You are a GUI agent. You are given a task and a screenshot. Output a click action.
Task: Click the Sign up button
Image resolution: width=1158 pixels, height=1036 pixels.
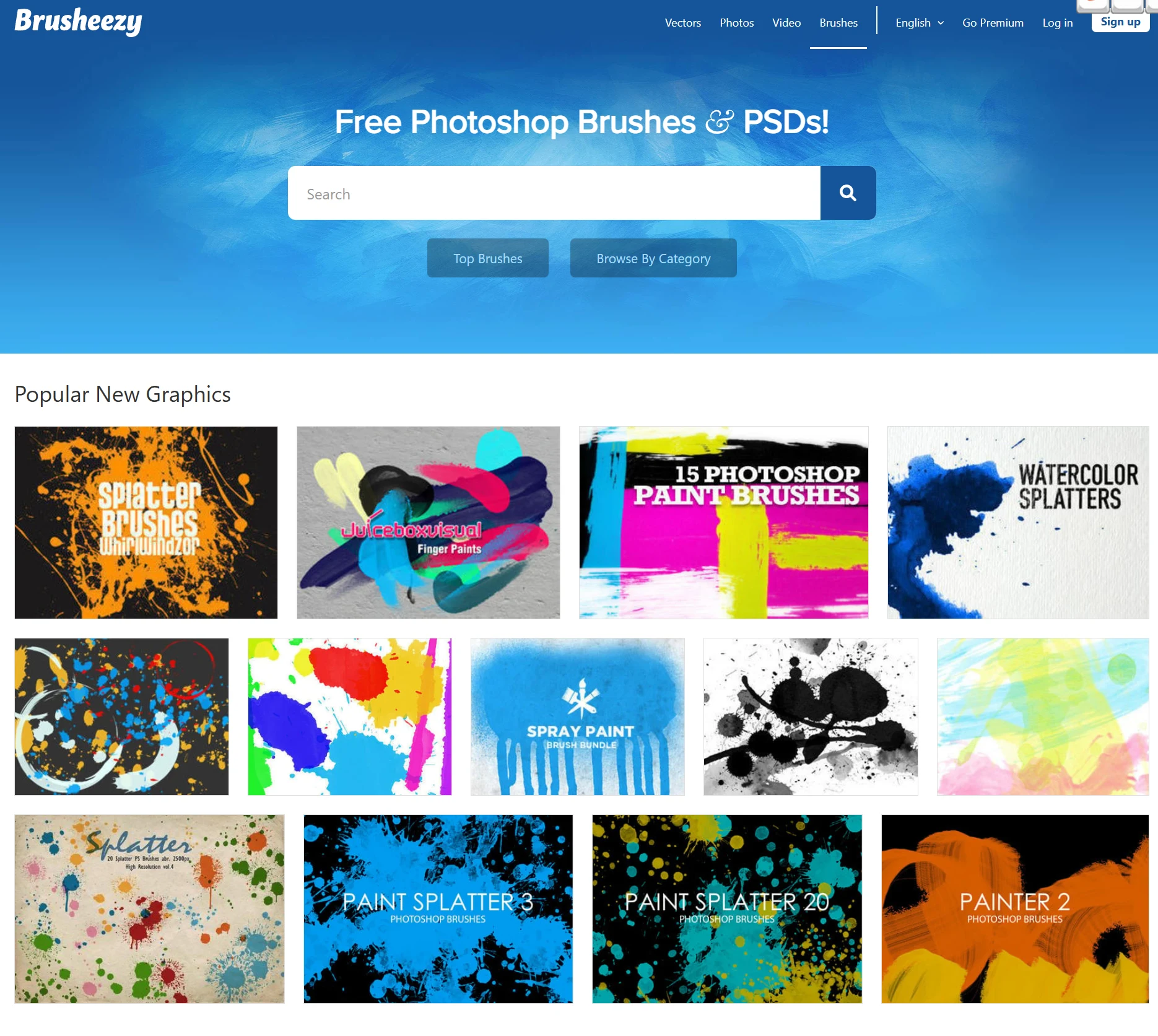1120,22
